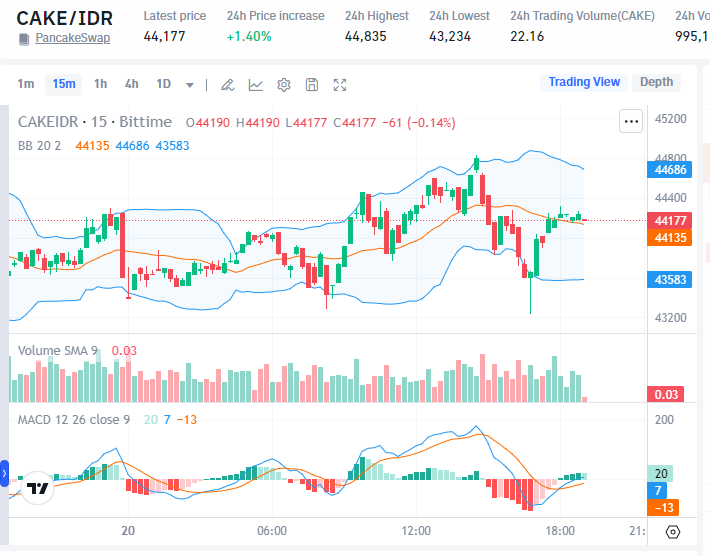
Task: Click the blue 44686 BB legend value
Action: (132, 146)
